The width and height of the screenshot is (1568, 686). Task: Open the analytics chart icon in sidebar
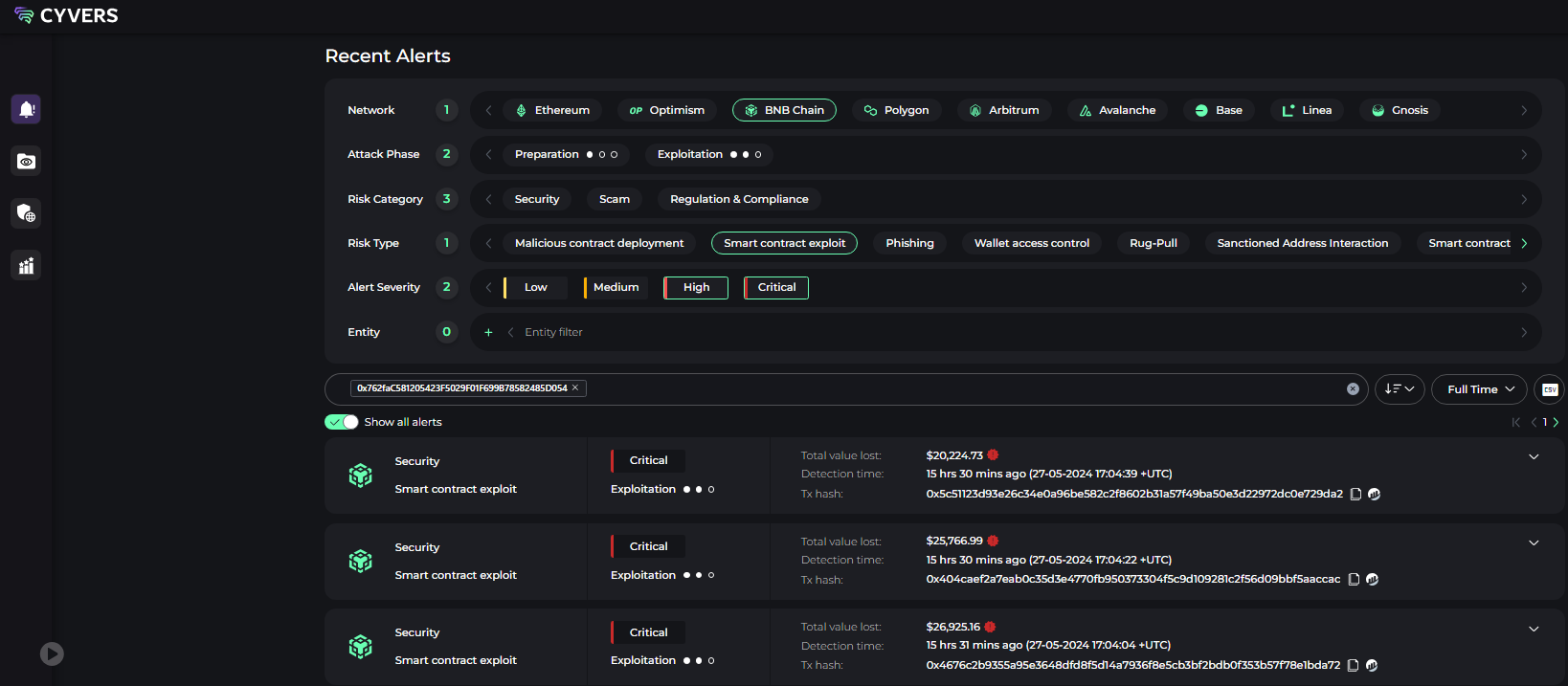click(26, 266)
